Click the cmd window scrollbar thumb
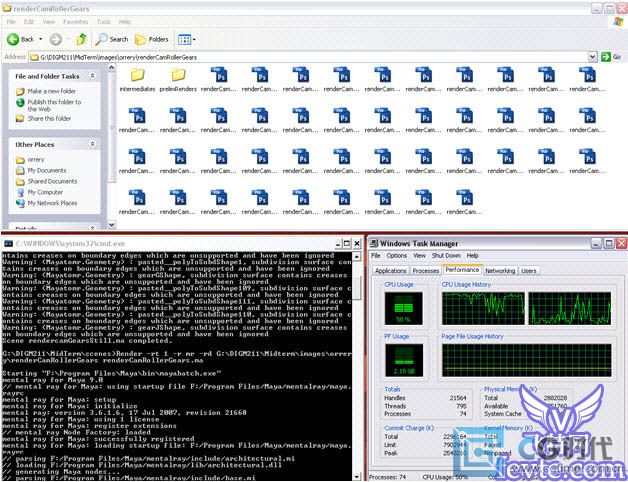This screenshot has width=628, height=482. pos(356,288)
